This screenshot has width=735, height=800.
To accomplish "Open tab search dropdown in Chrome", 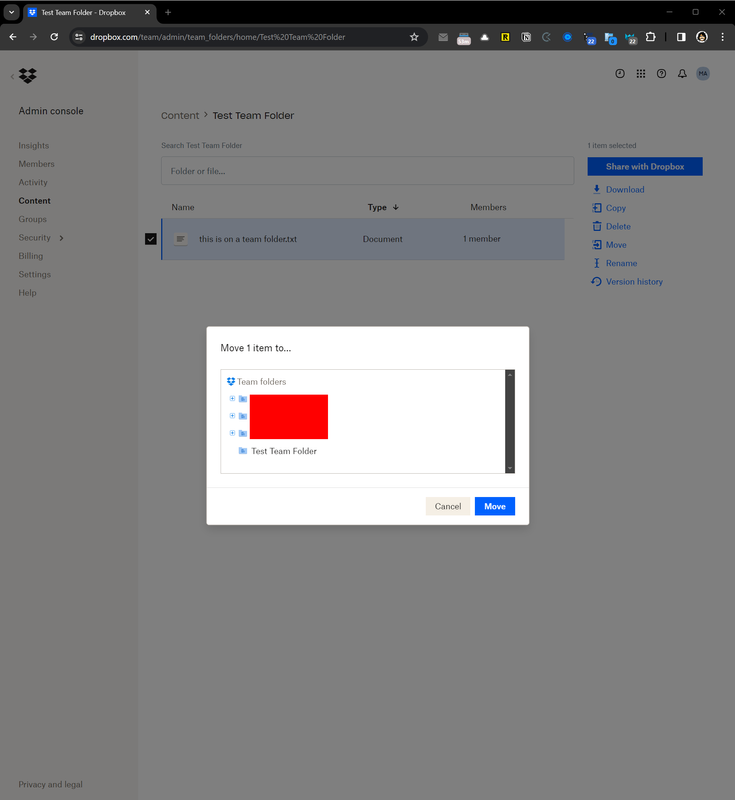I will click(x=11, y=12).
